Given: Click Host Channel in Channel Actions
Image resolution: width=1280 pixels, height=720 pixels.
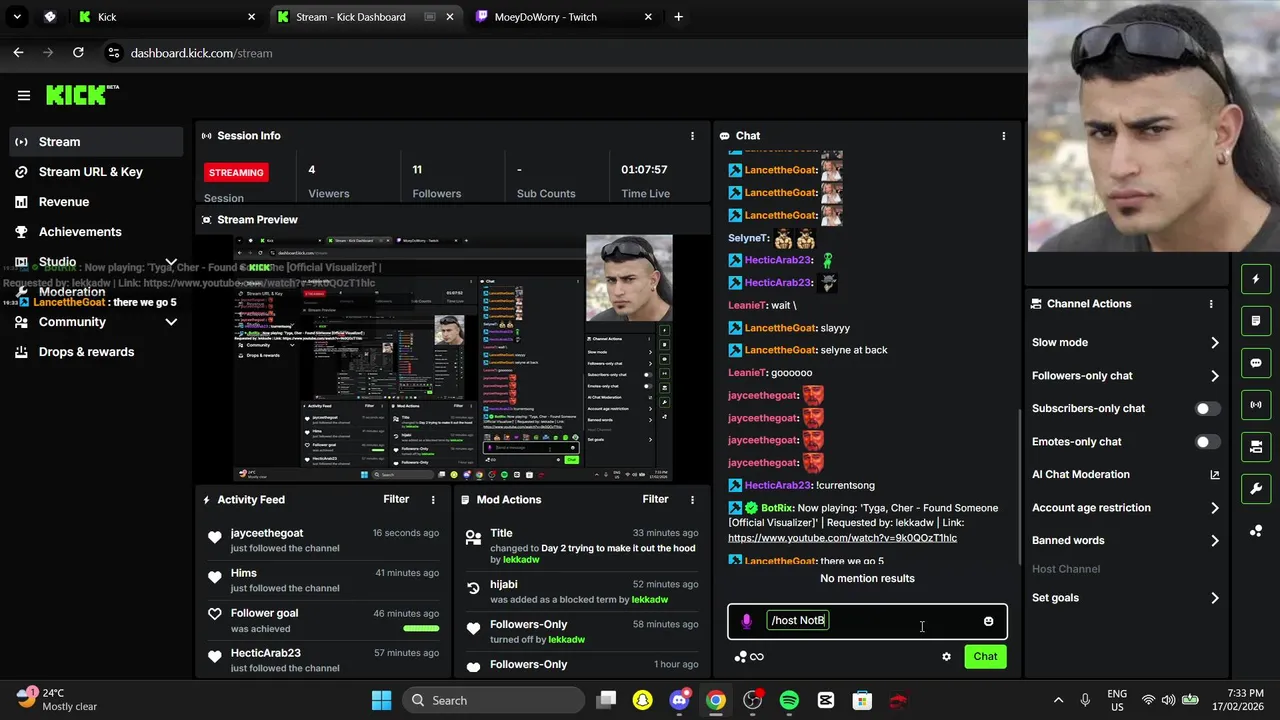Looking at the screenshot, I should tap(1066, 569).
